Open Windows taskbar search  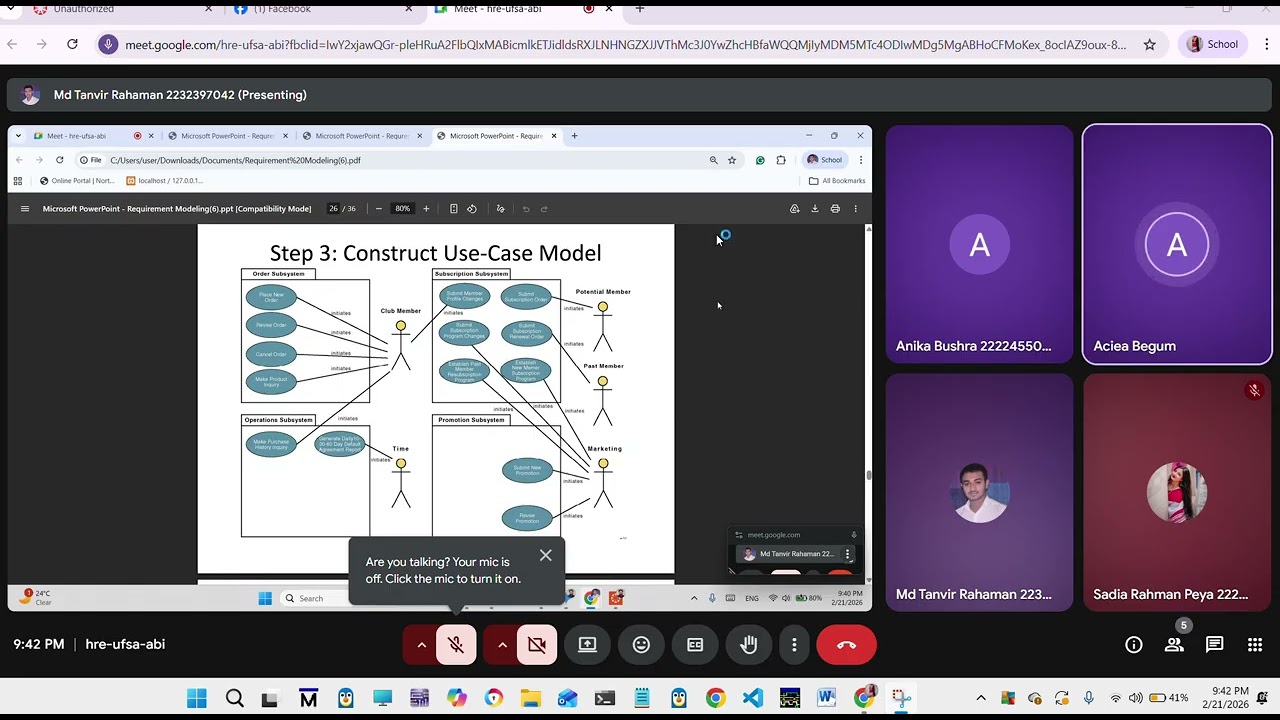pos(234,698)
